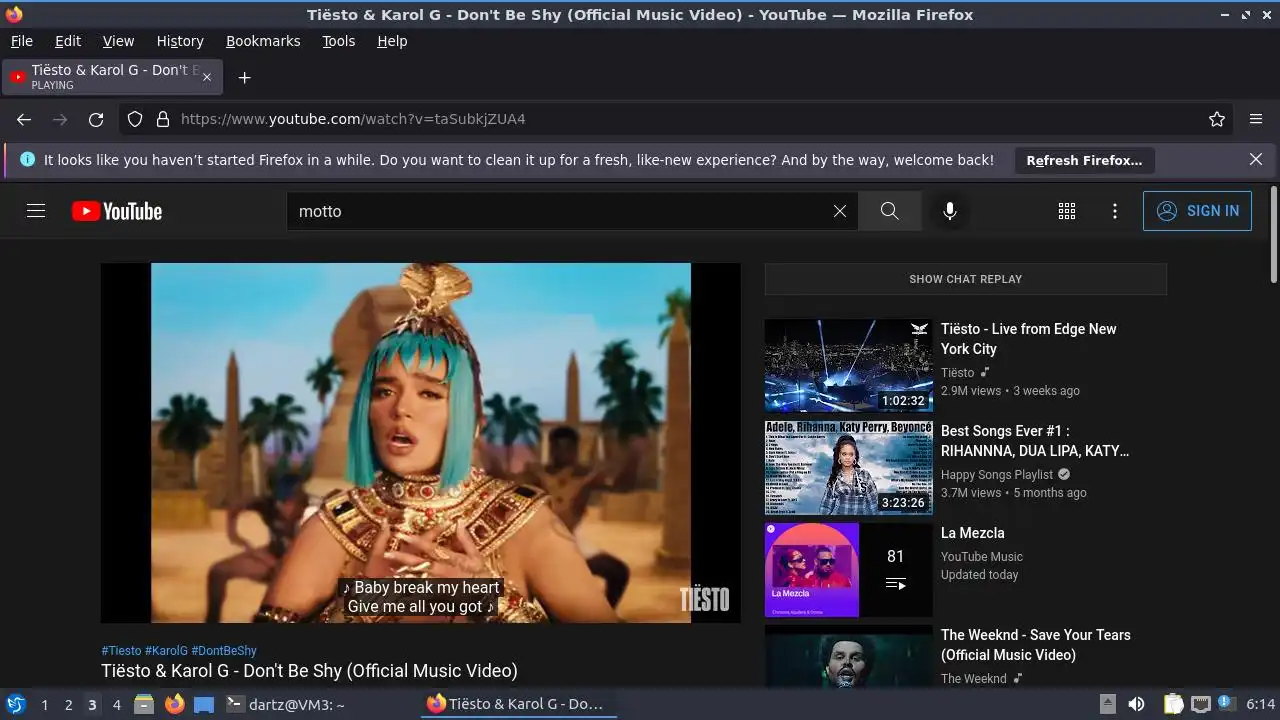This screenshot has width=1280, height=720.
Task: Open the volume control in tray
Action: 1136,704
